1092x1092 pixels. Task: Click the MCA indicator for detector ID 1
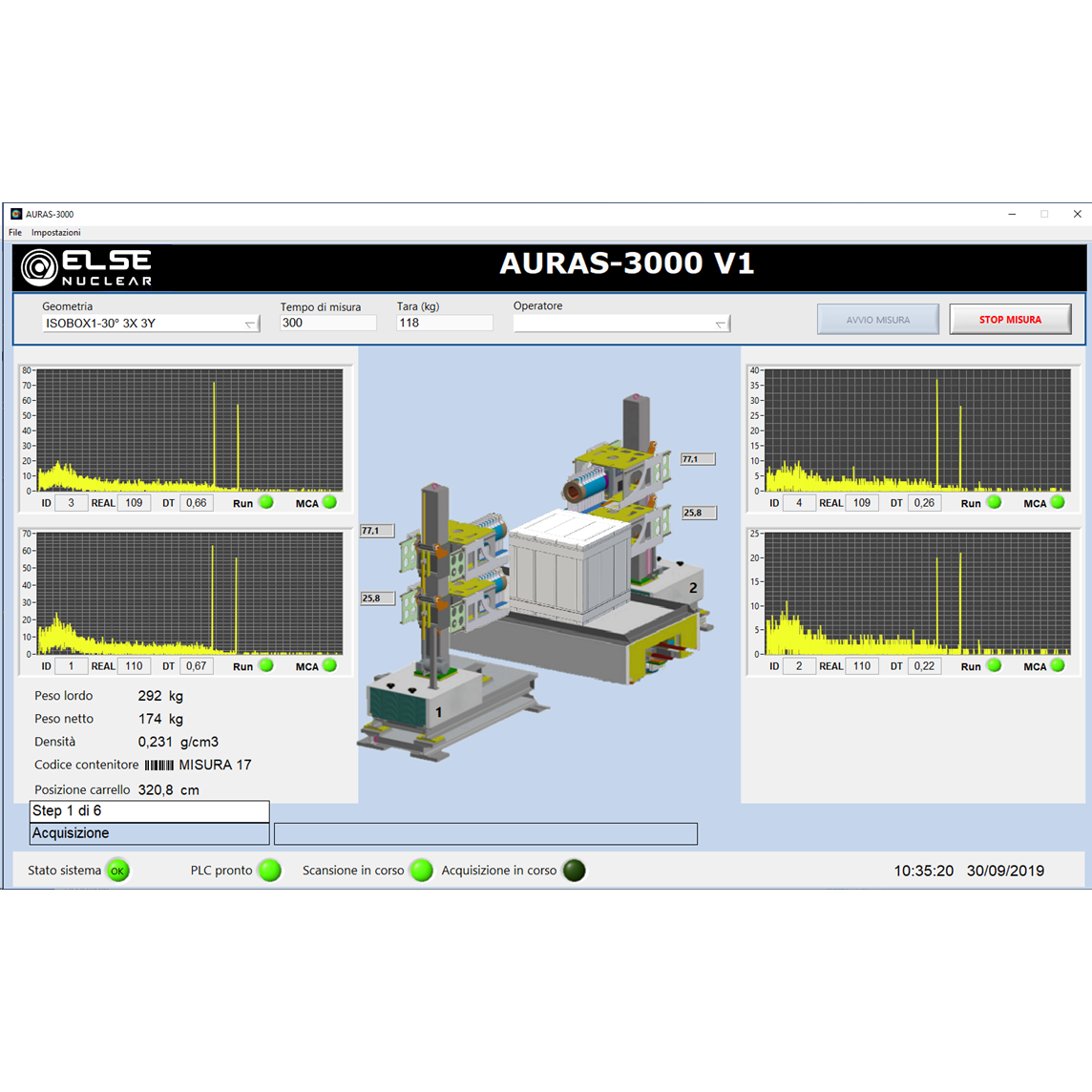click(x=329, y=665)
